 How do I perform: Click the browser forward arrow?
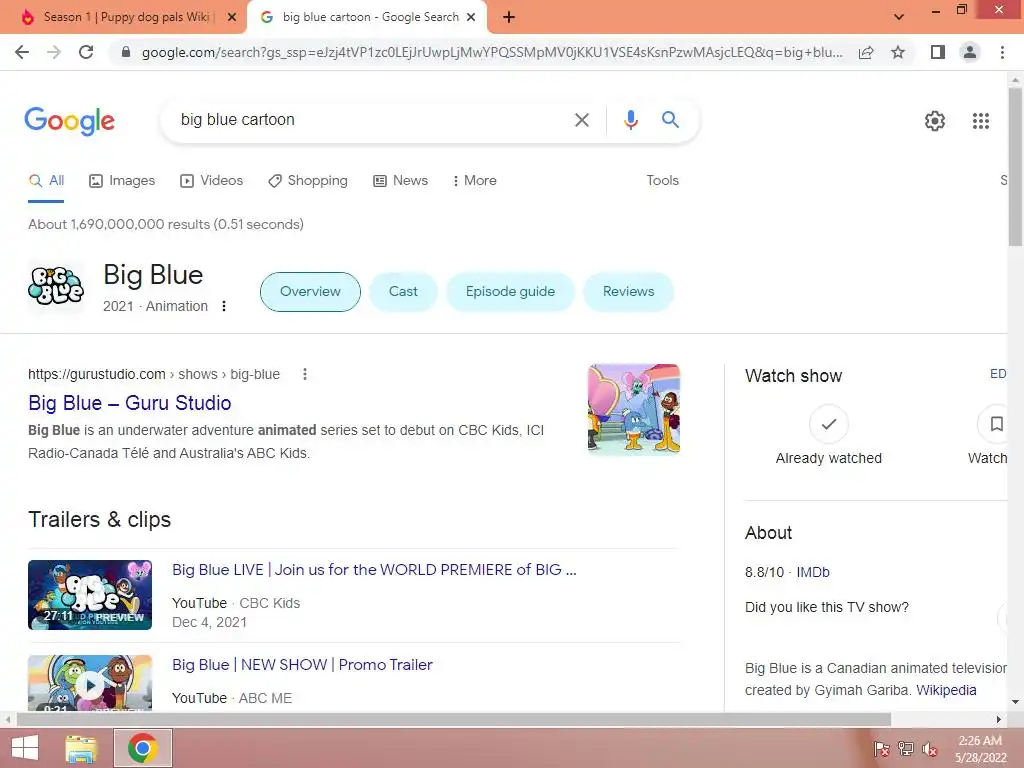(x=54, y=52)
